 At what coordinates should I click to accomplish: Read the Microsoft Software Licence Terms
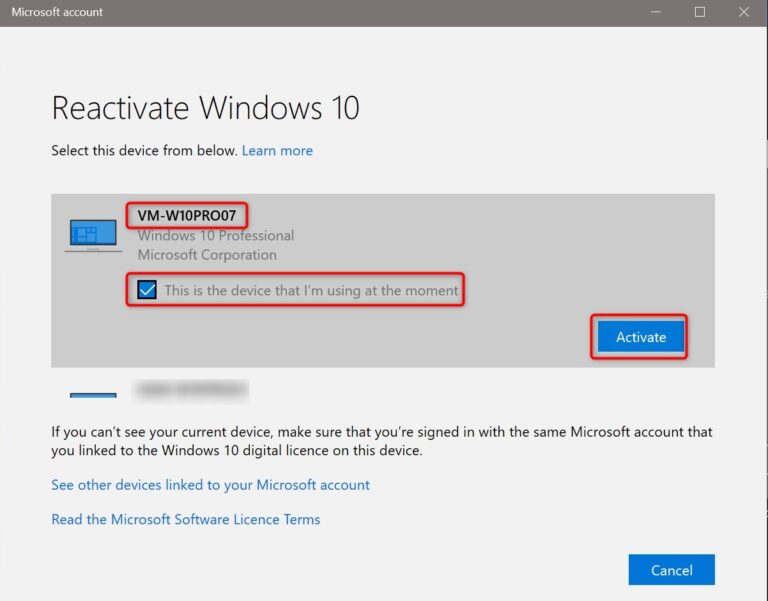185,520
